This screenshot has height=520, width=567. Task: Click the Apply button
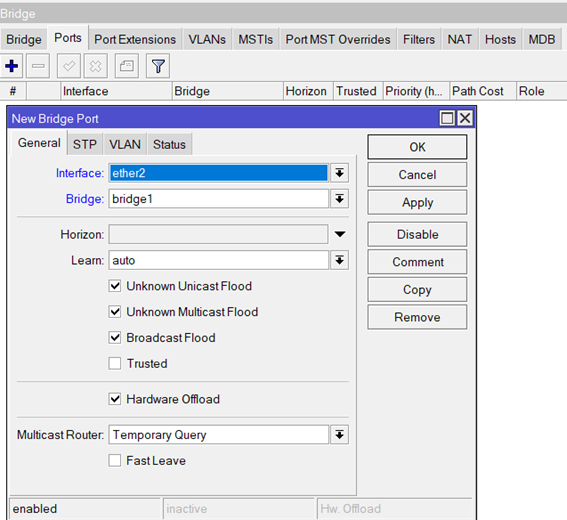point(417,203)
